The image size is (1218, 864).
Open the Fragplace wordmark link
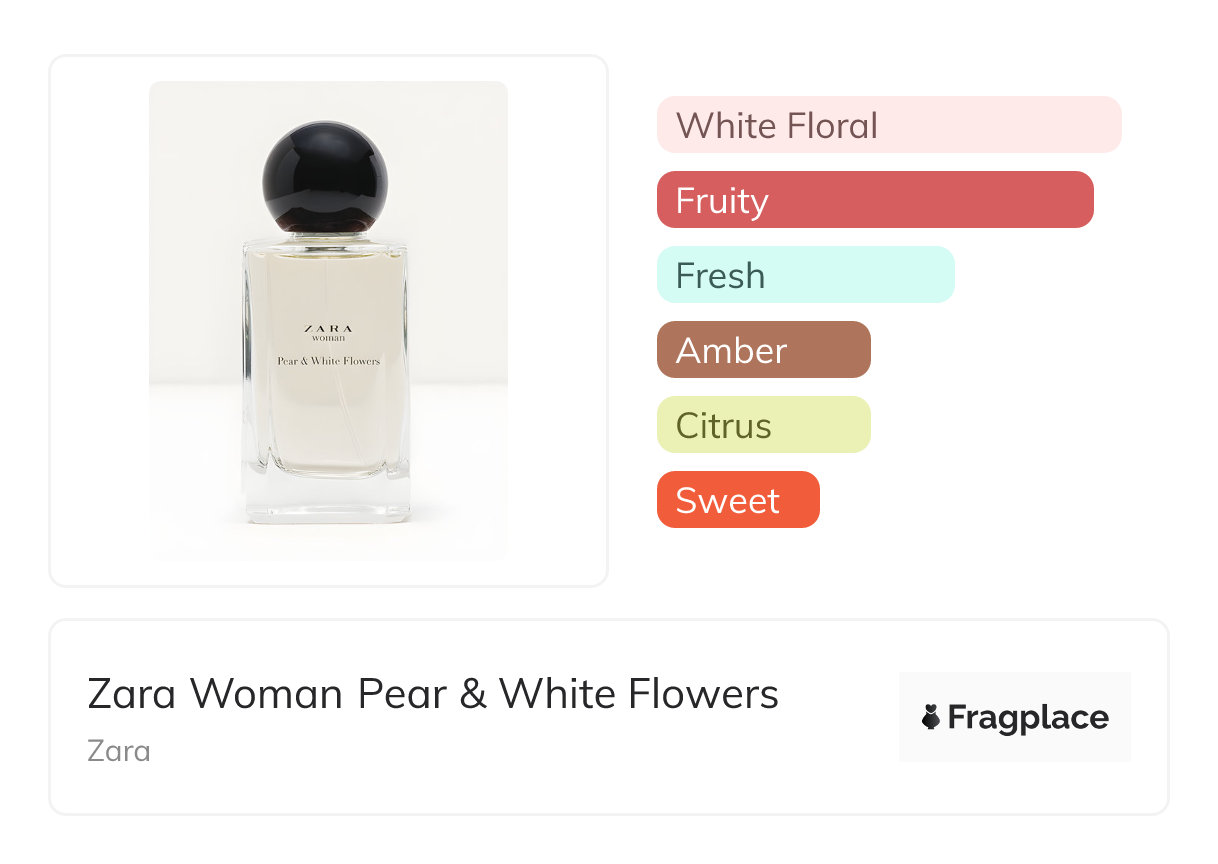coord(1028,718)
